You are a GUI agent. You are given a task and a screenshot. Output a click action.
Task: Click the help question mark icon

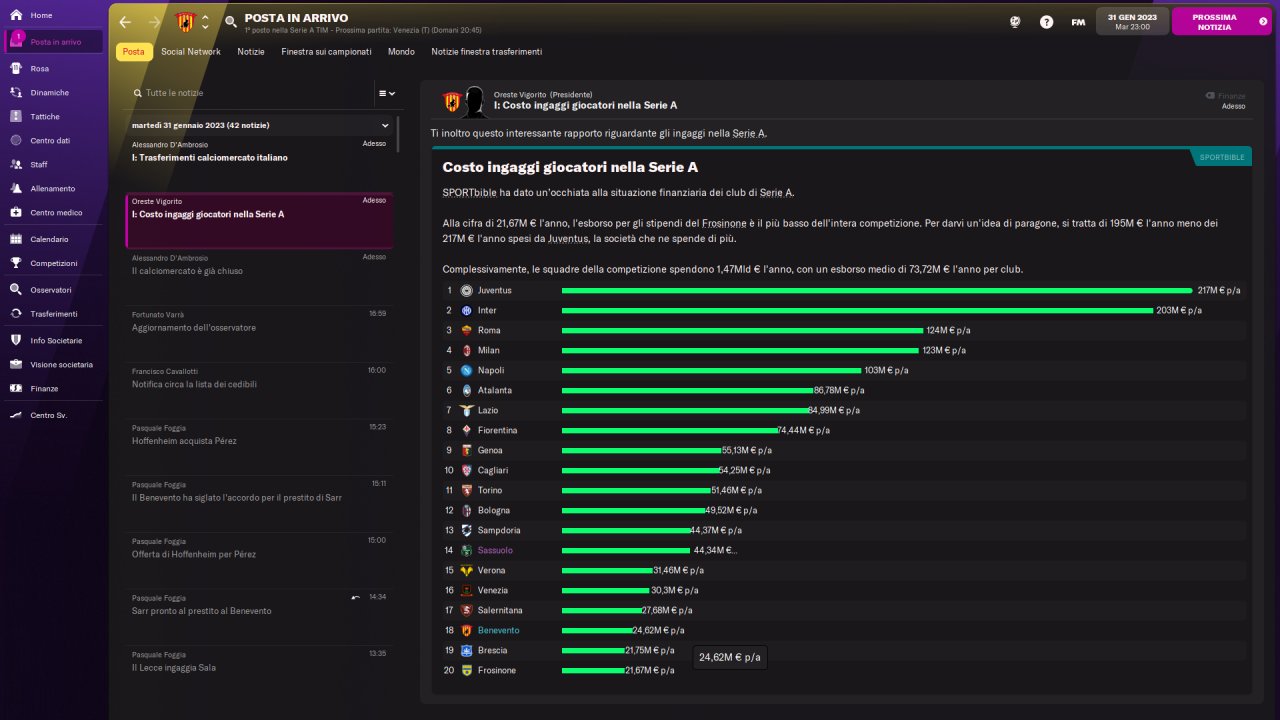pos(1046,21)
